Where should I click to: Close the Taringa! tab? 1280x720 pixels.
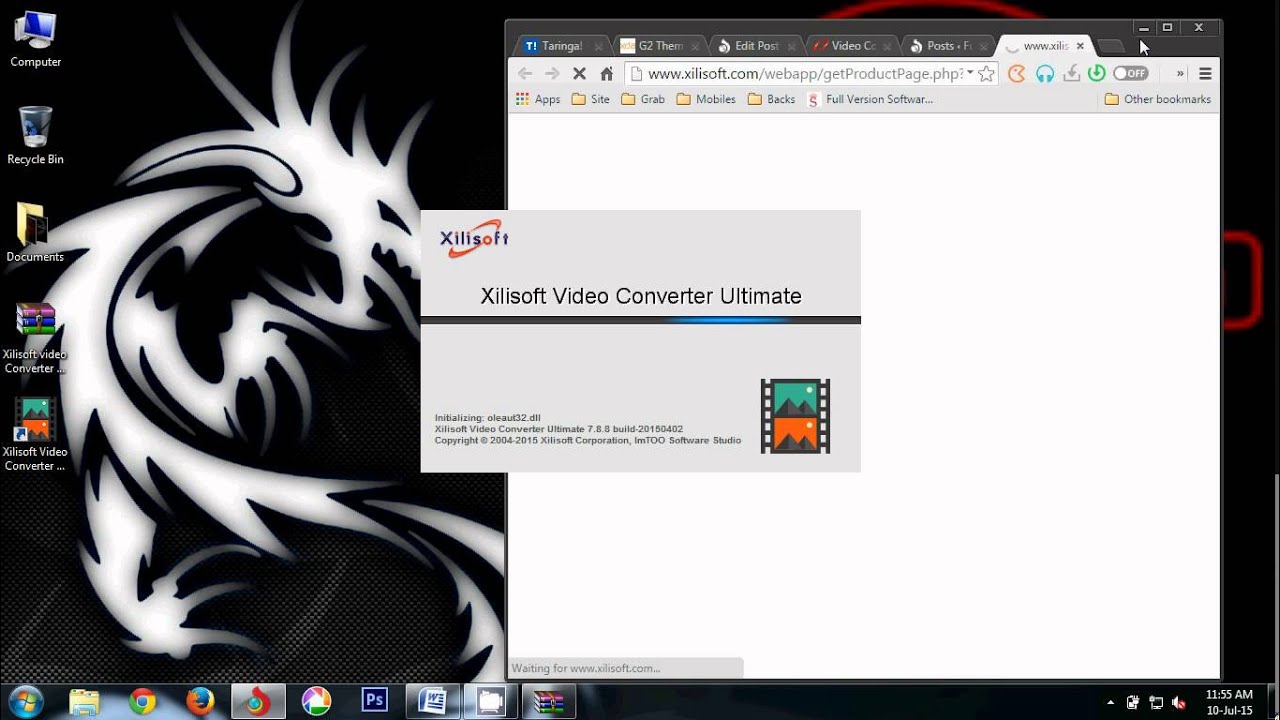pos(599,46)
